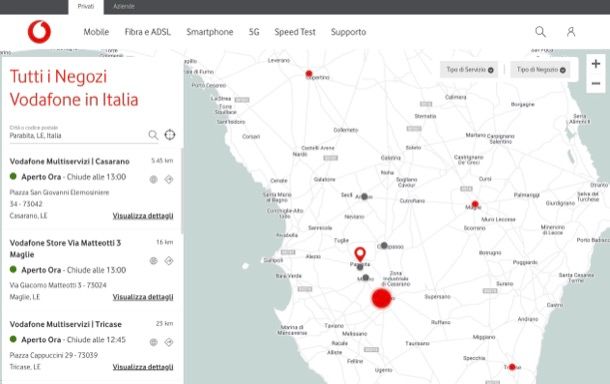This screenshot has width=610, height=384.
Task: Click the Vodafone Multiservizi | Casarano title
Action: click(70, 161)
